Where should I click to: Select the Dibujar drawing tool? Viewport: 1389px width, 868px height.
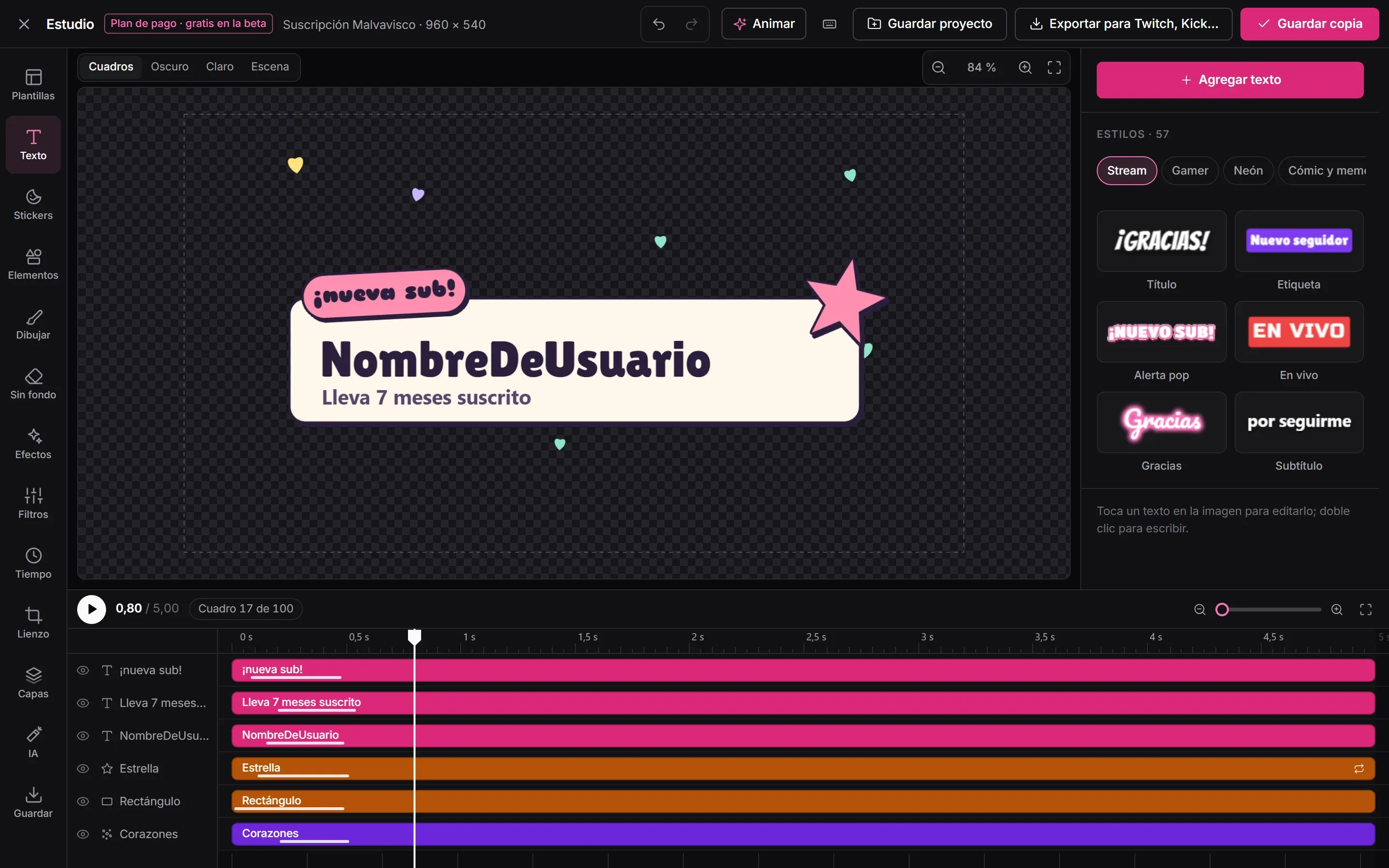(33, 325)
